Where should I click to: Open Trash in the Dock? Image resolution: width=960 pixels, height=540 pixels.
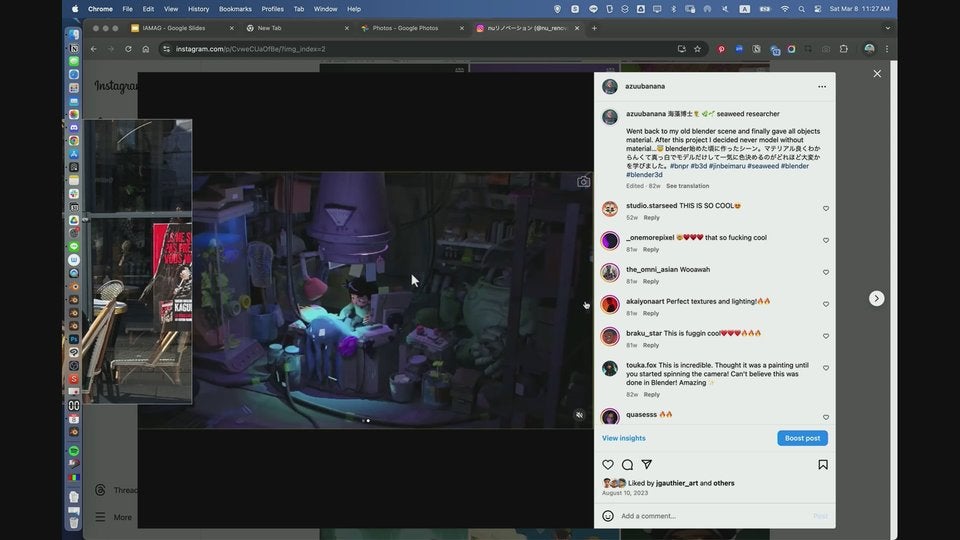point(73,522)
